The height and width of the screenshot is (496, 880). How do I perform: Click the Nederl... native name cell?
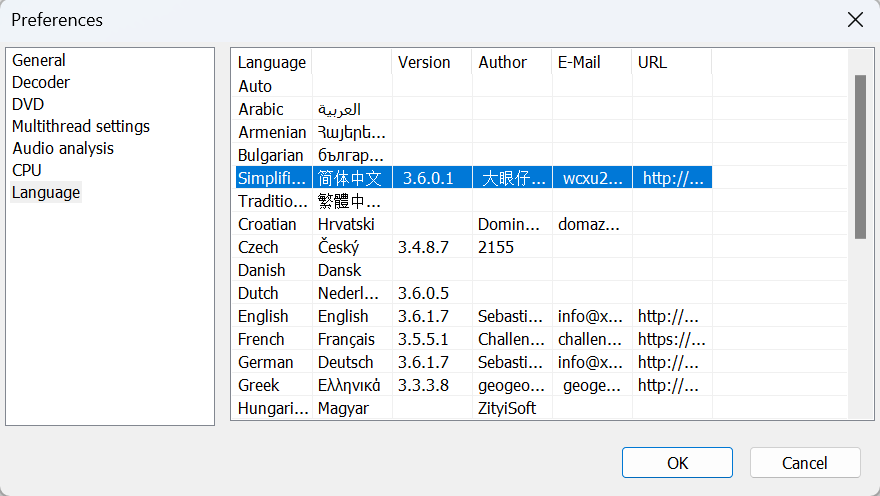click(x=348, y=293)
